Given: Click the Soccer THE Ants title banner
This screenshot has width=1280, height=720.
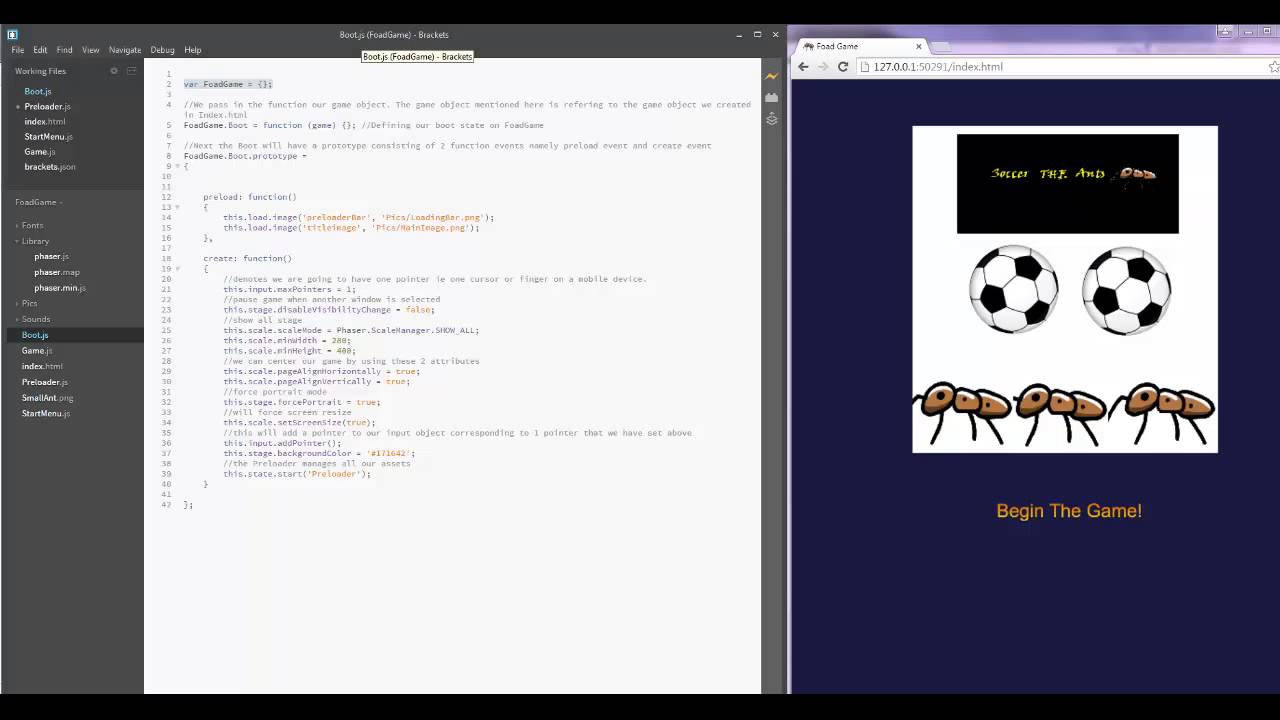Looking at the screenshot, I should (1068, 184).
